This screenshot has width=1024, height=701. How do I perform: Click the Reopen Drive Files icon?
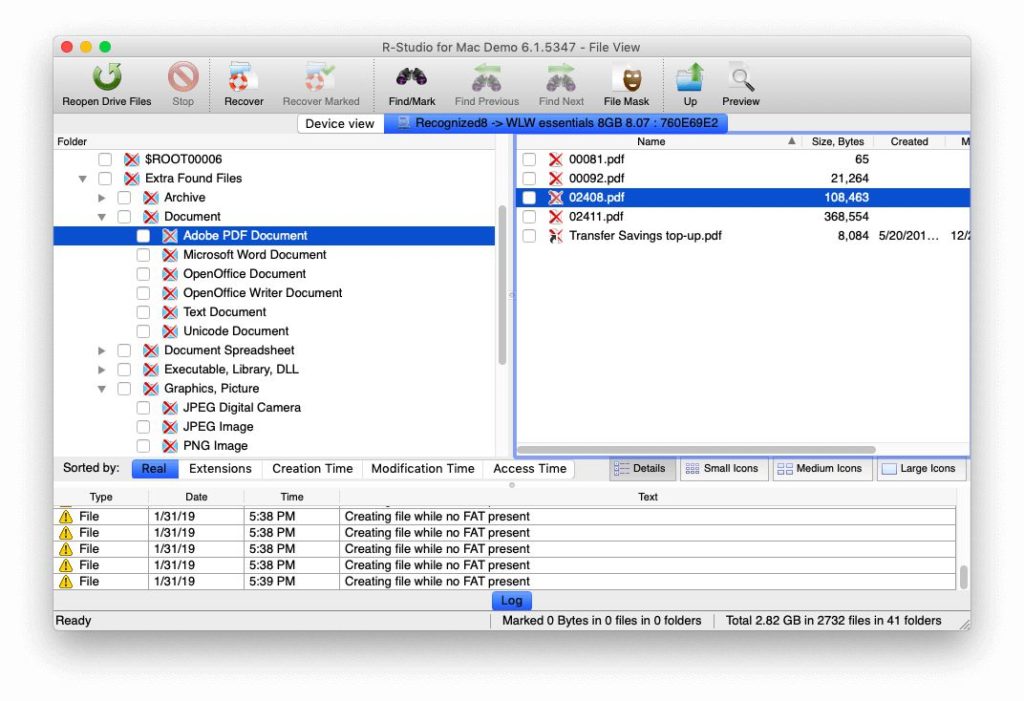pyautogui.click(x=107, y=80)
